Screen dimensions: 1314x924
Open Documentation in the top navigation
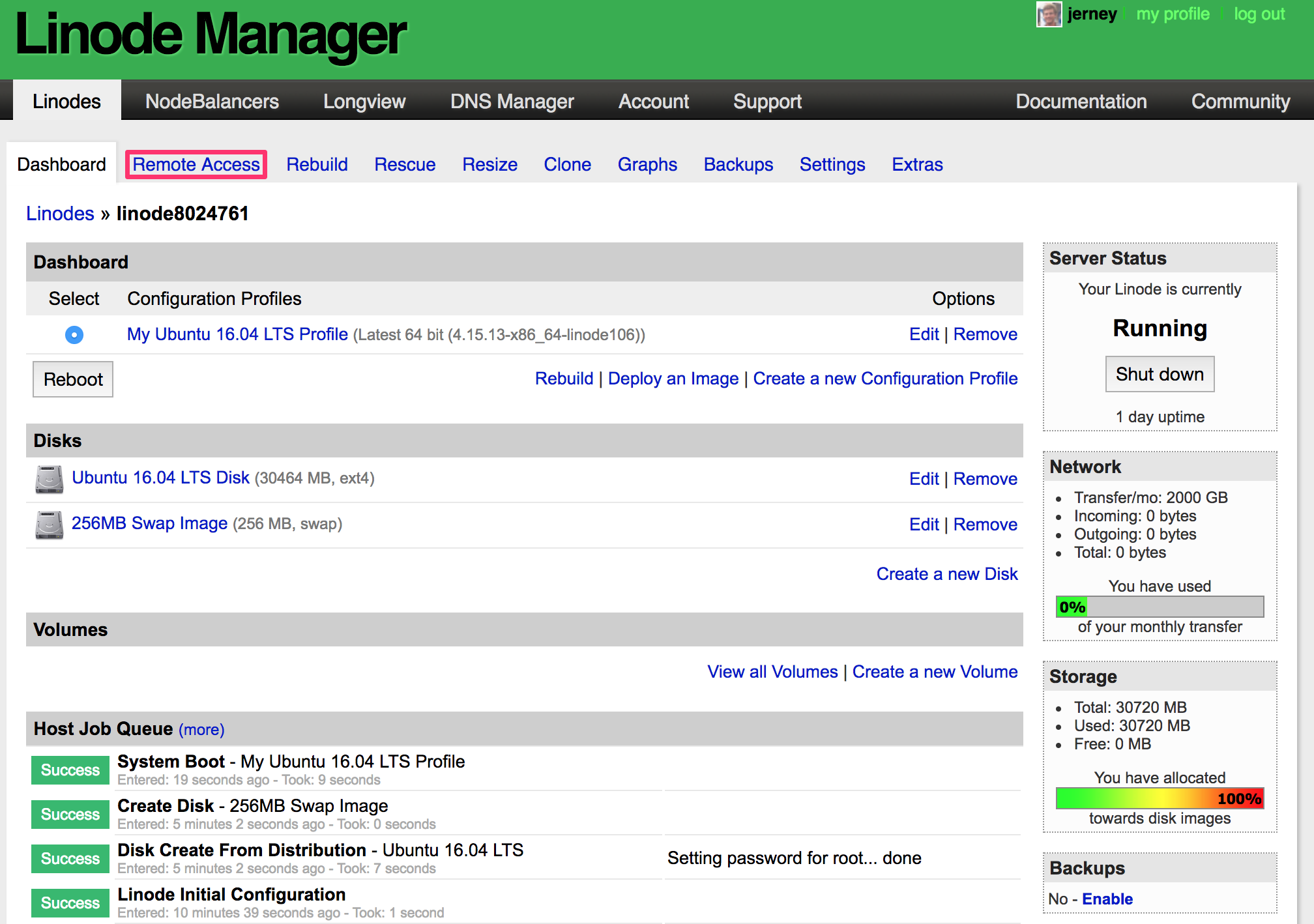pyautogui.click(x=1081, y=101)
